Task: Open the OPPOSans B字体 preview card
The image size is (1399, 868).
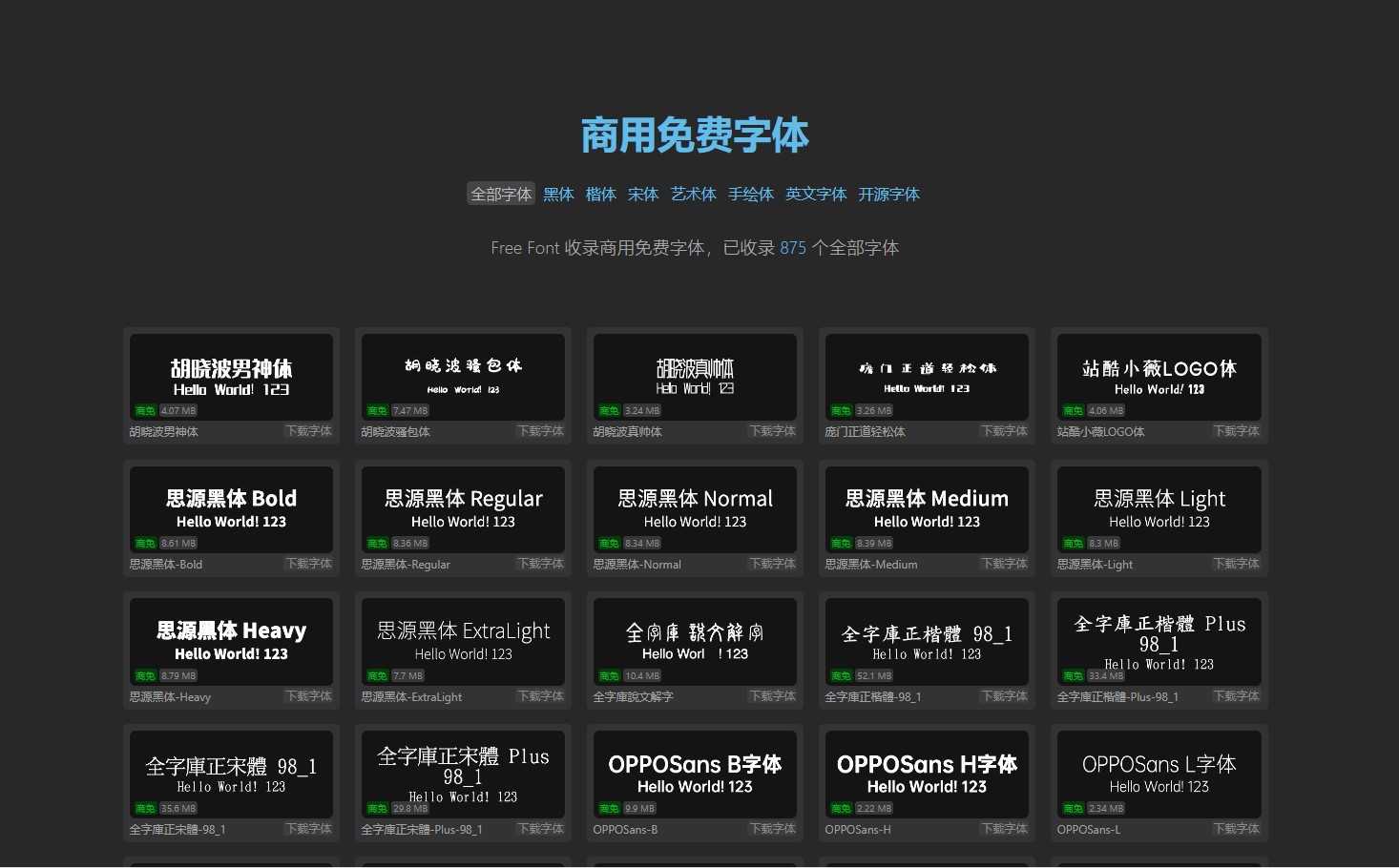Action: click(x=695, y=774)
